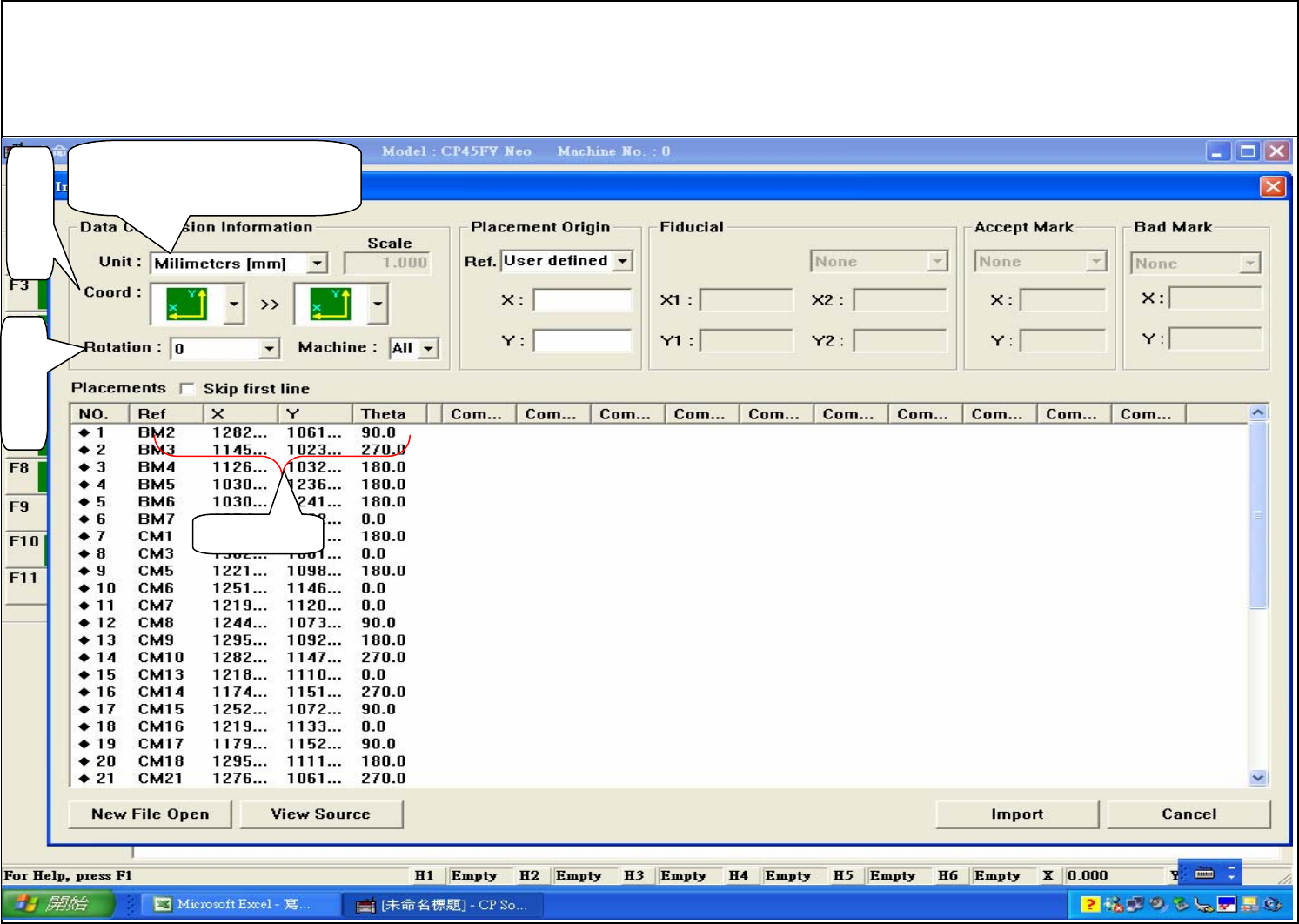Click the source coordinate axis icon
Image resolution: width=1299 pixels, height=924 pixels.
[187, 305]
